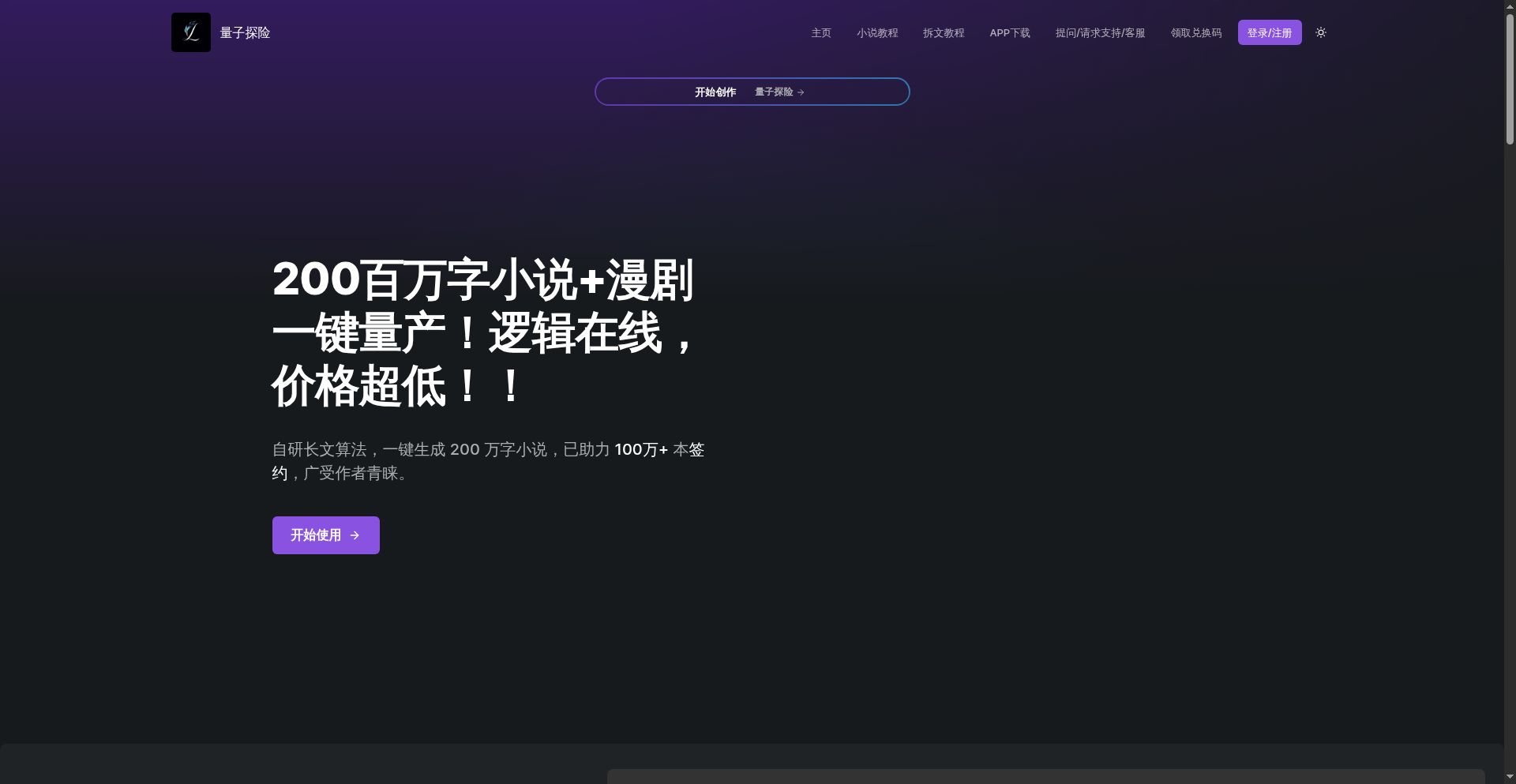Click the arrow icon in the 开始创作 banner
Viewport: 1516px width, 784px height.
[801, 92]
